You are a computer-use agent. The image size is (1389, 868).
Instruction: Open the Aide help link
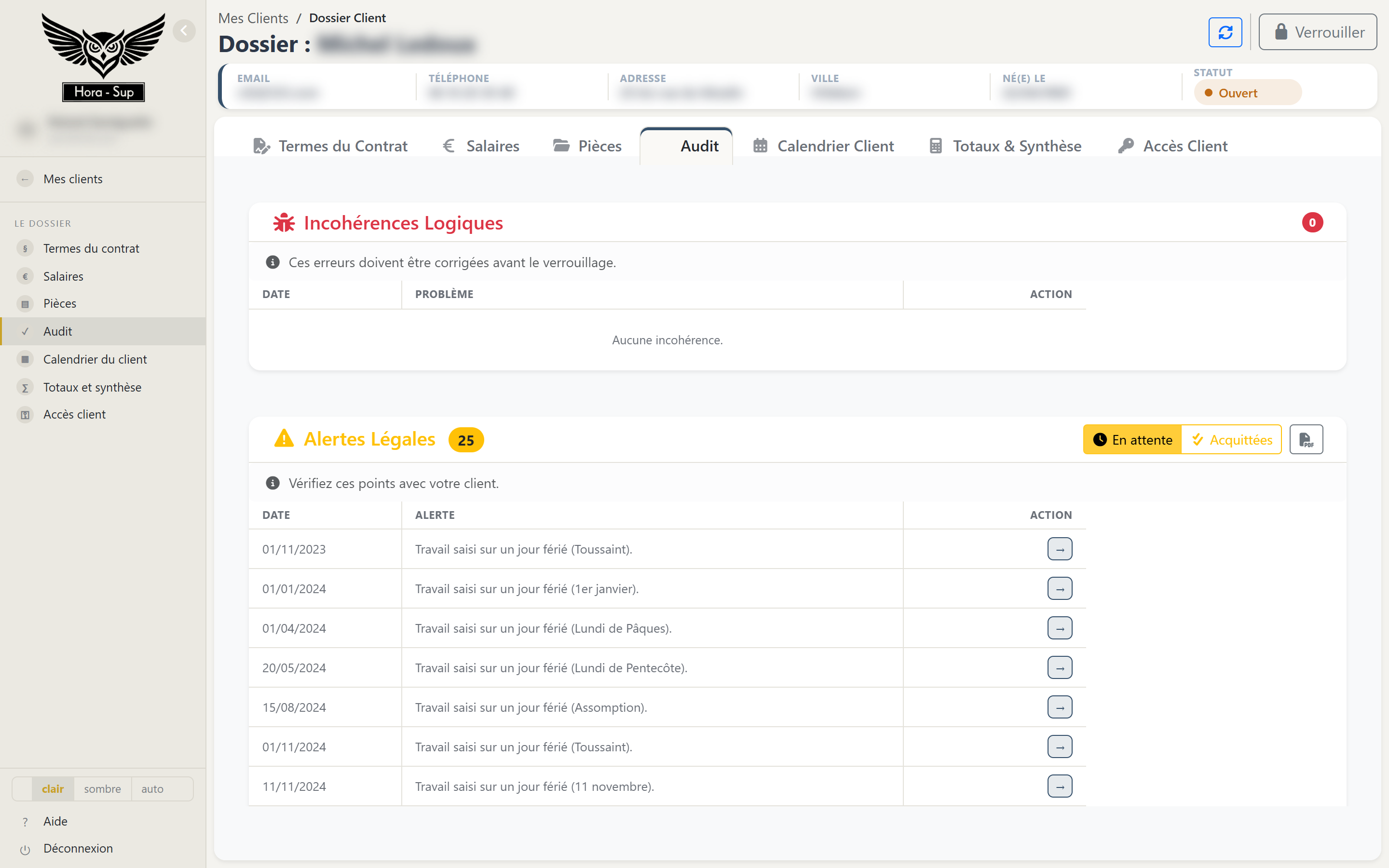click(x=55, y=822)
